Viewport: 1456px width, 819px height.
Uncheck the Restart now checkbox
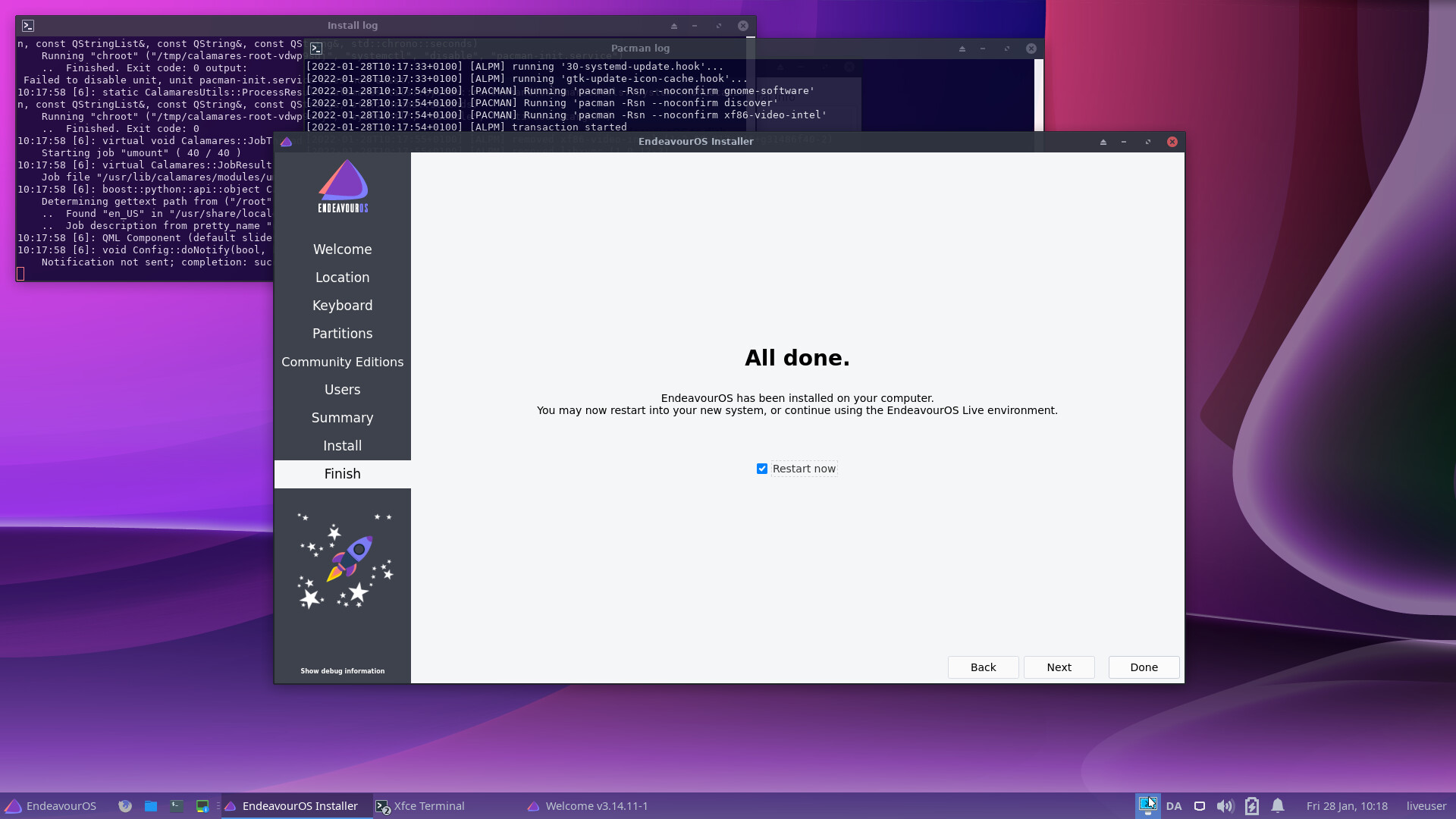click(762, 469)
